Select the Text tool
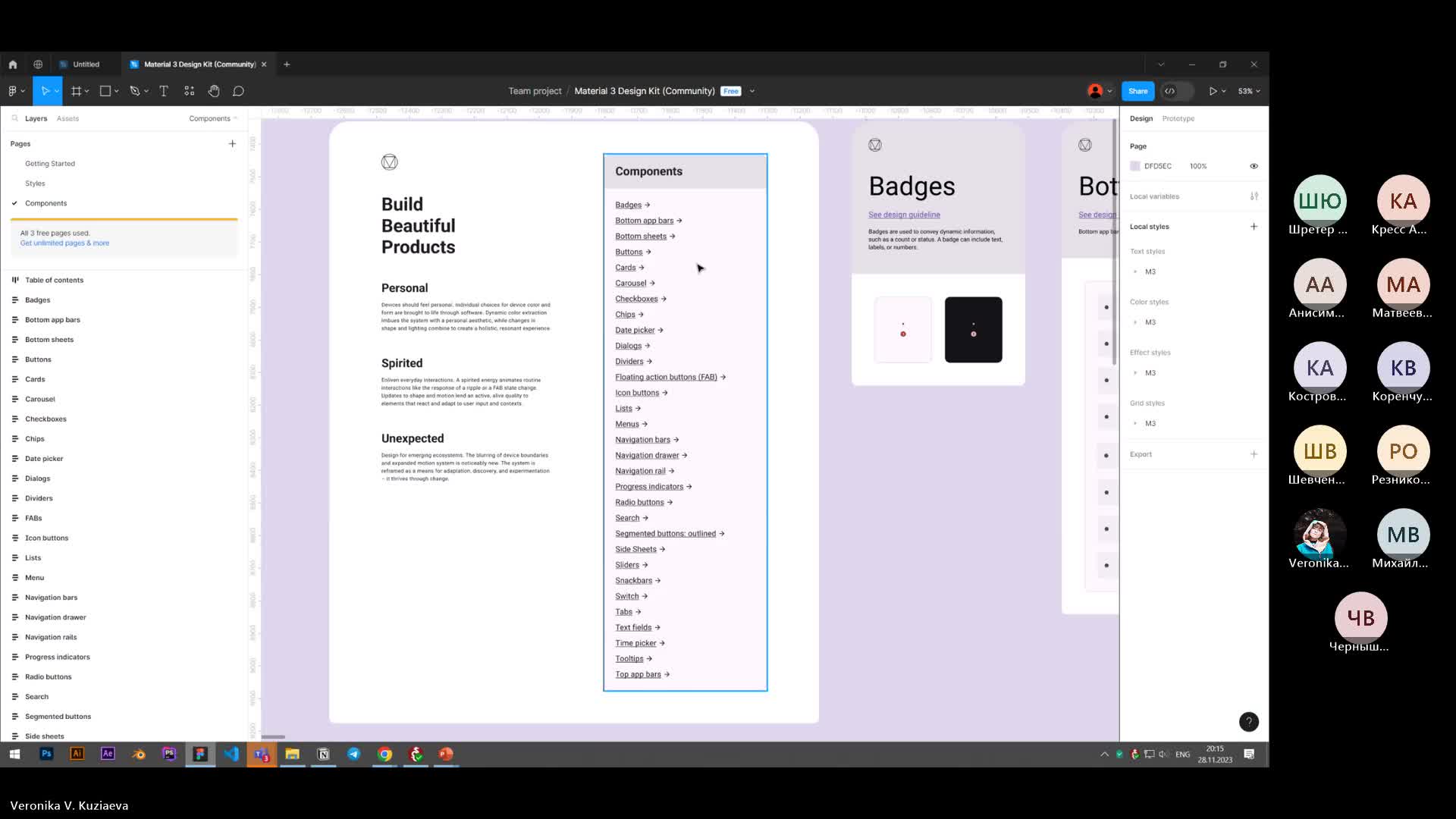This screenshot has width=1456, height=819. (x=163, y=91)
